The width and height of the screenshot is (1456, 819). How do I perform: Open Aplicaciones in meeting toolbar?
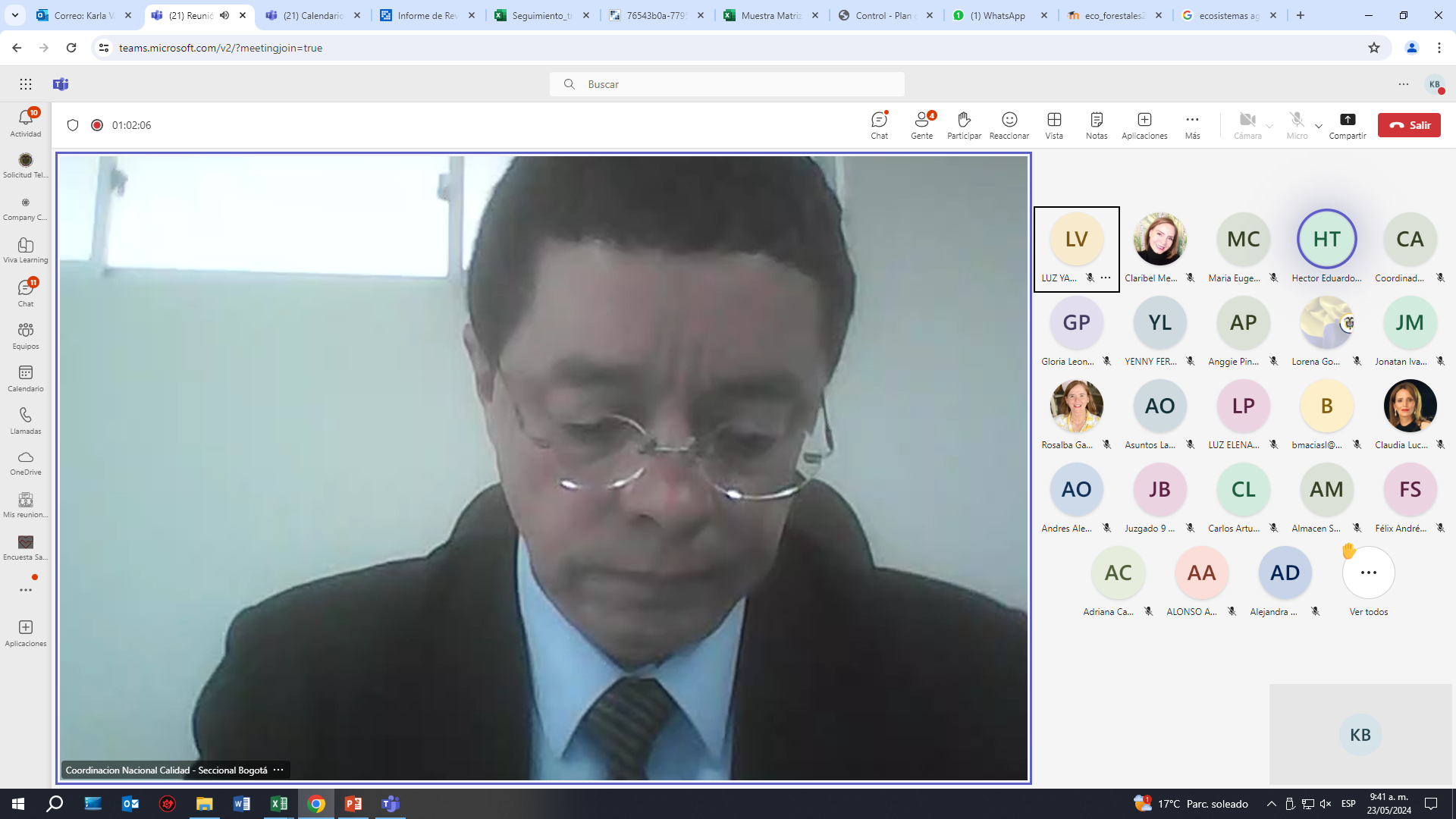(1144, 125)
